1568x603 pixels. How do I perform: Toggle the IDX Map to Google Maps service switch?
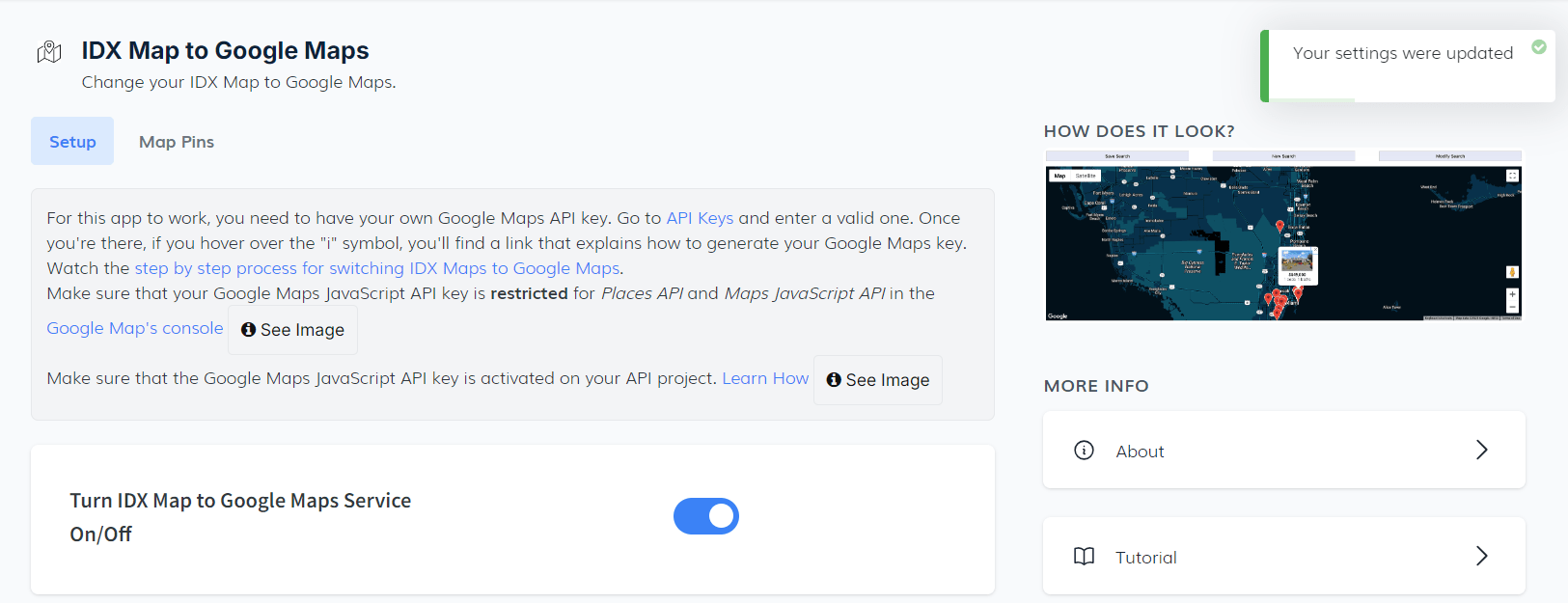706,516
